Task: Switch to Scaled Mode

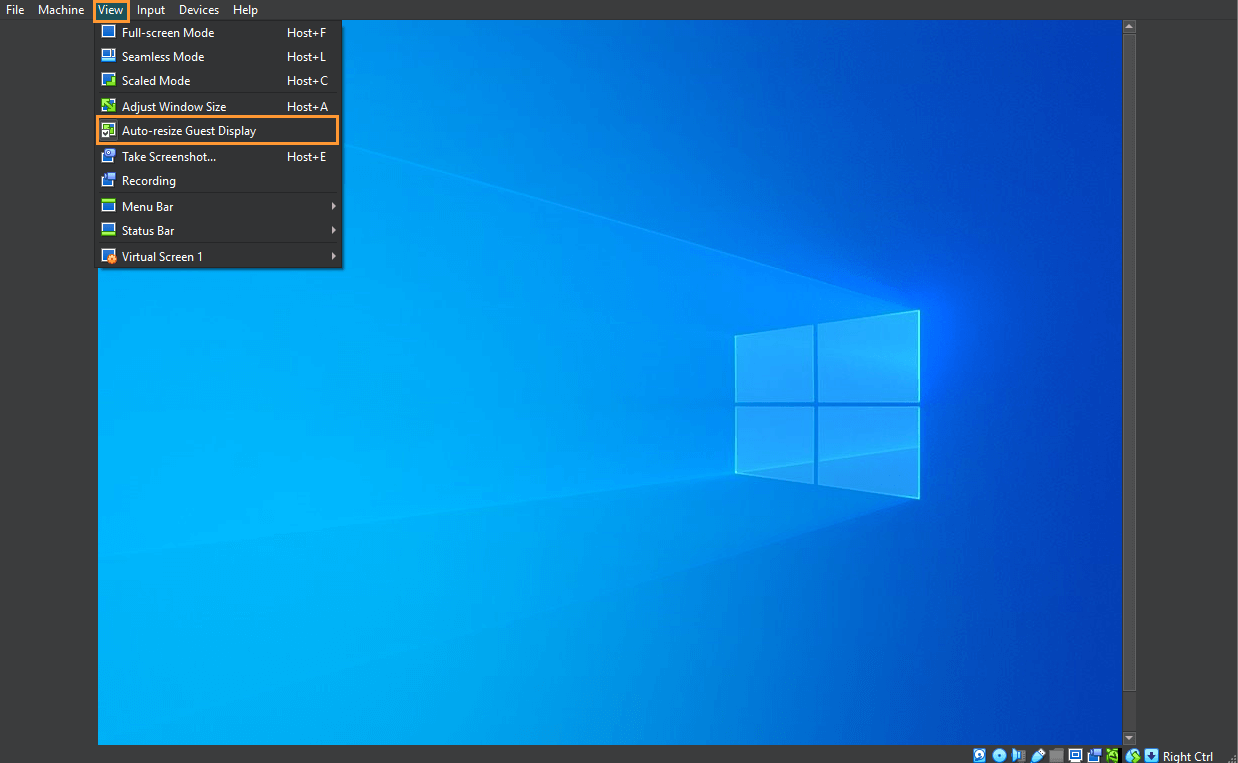Action: [x=218, y=81]
